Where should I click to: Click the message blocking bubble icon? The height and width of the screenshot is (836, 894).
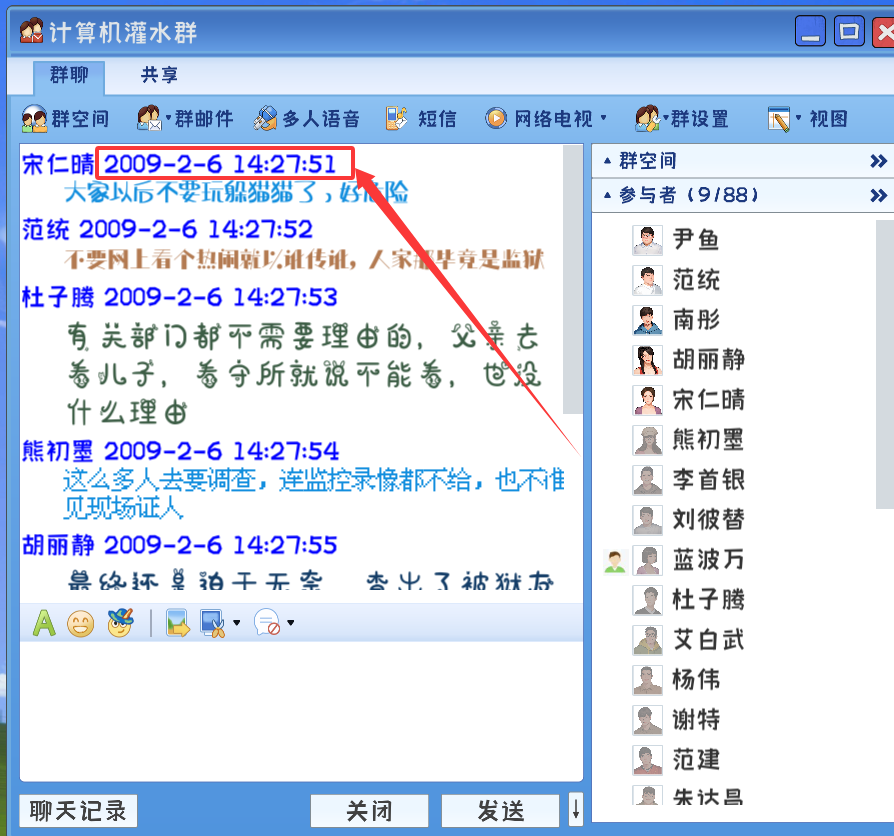click(267, 622)
